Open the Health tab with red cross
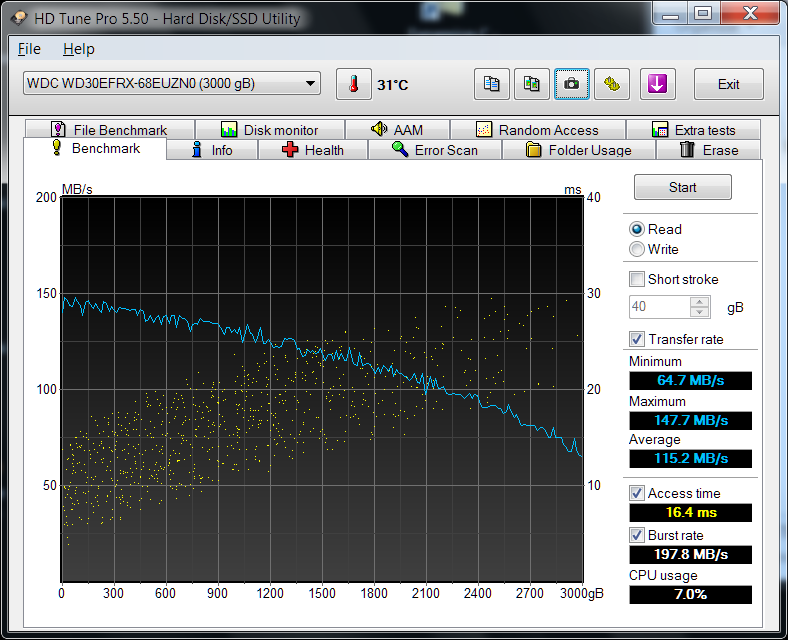Screen dimensions: 788x640 point(312,150)
